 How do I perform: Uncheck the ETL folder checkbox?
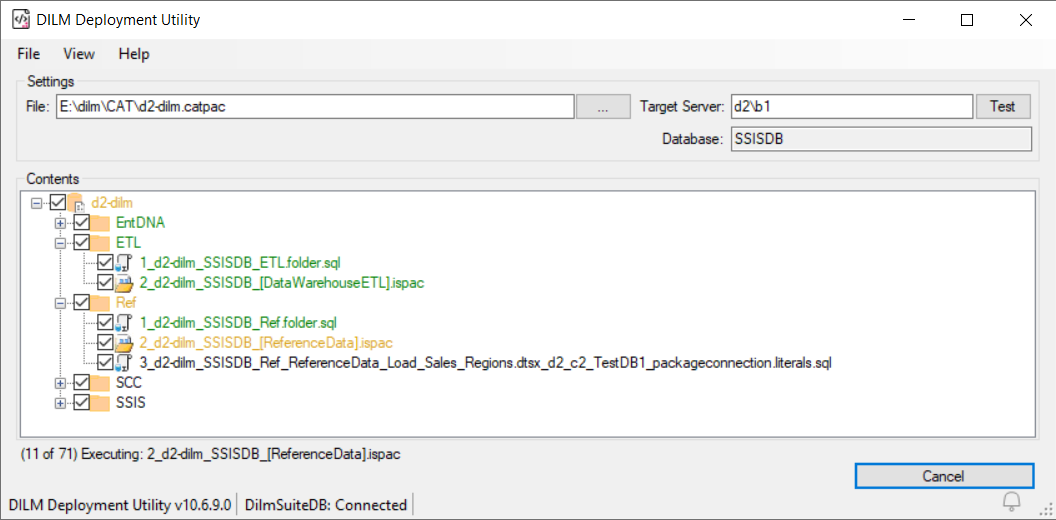(81, 242)
